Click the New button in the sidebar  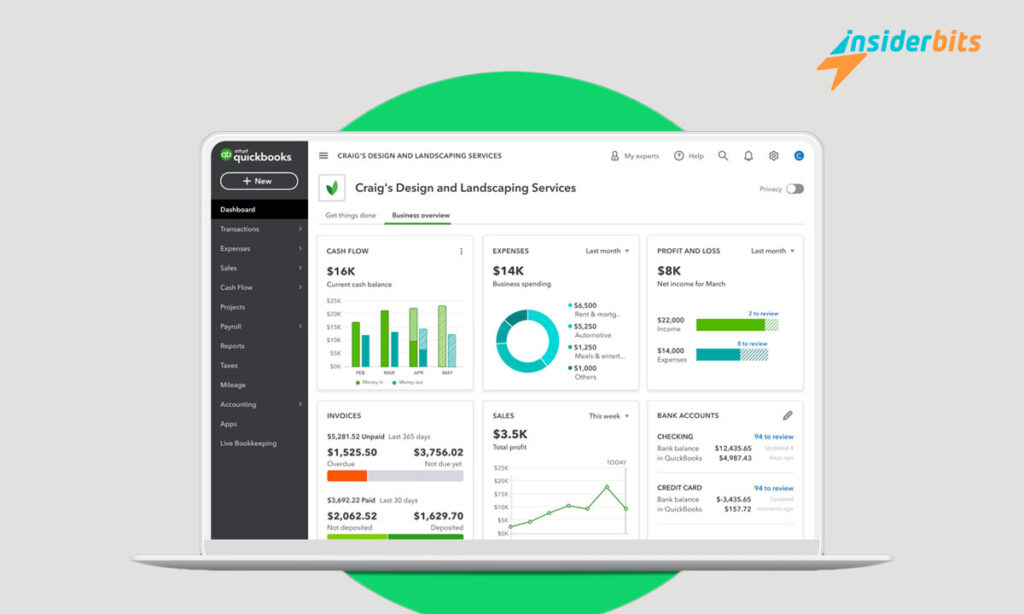(258, 181)
